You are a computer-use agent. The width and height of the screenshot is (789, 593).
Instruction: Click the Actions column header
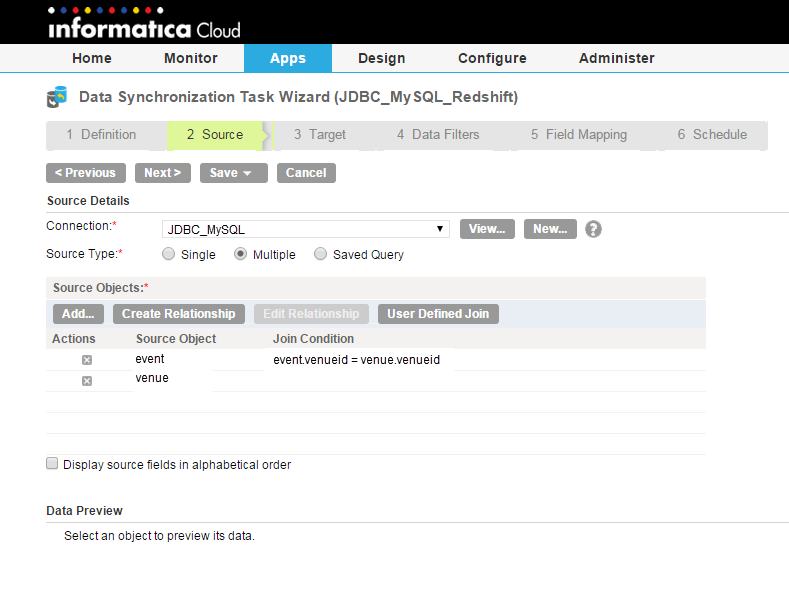74,339
